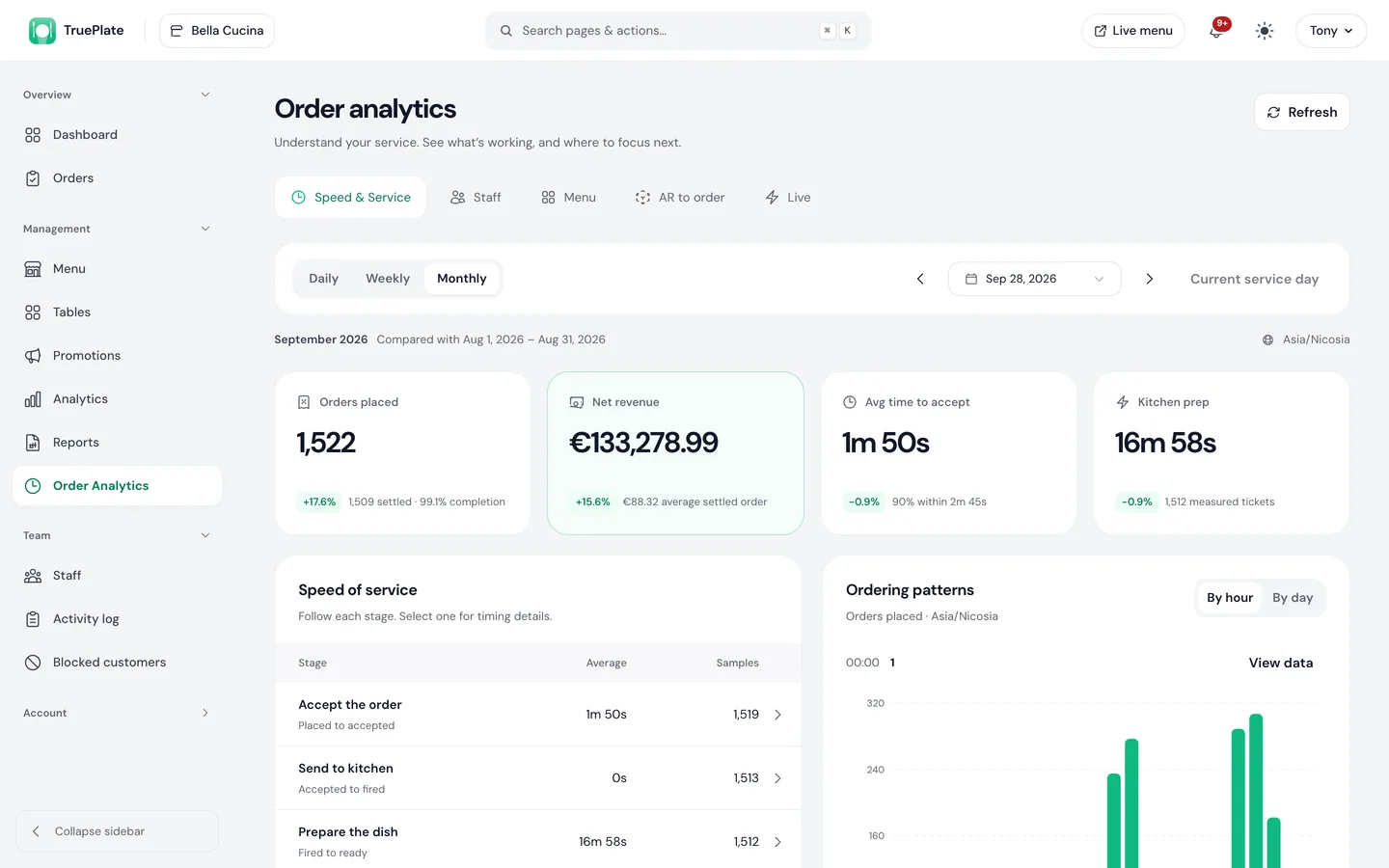Click the Orders clipboard icon in sidebar

[33, 178]
